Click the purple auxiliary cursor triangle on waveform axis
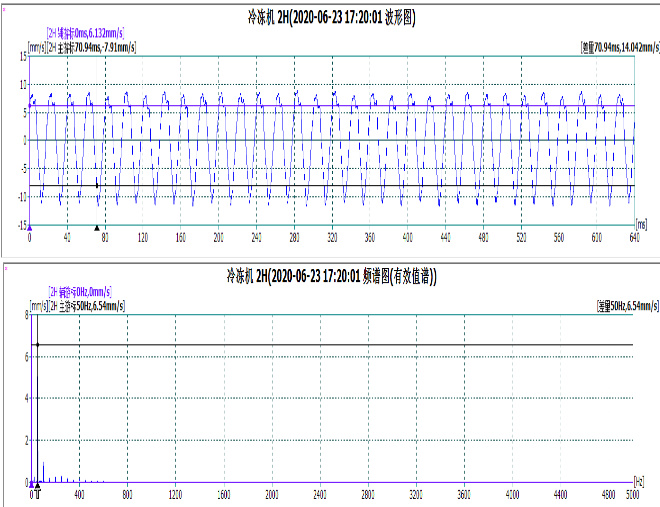Screen dimensions: 660x507 point(30,228)
